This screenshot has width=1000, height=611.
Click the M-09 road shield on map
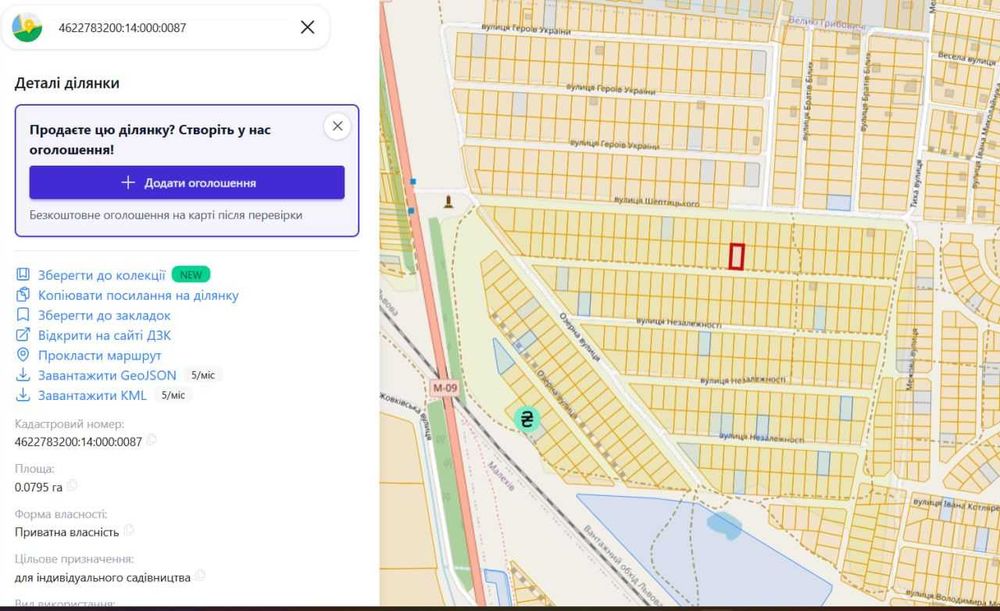pyautogui.click(x=445, y=388)
